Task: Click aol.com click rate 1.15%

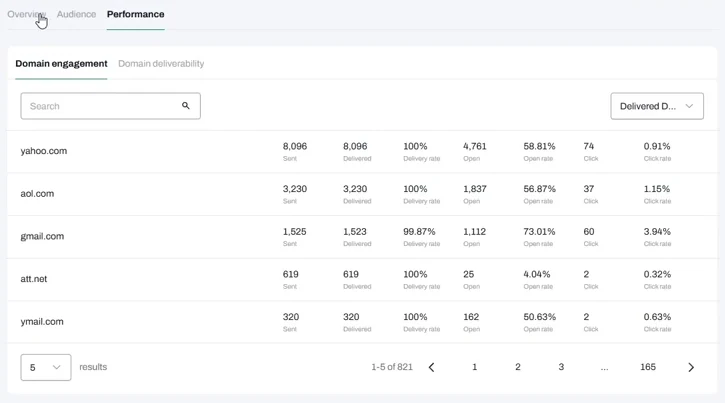Action: (657, 189)
